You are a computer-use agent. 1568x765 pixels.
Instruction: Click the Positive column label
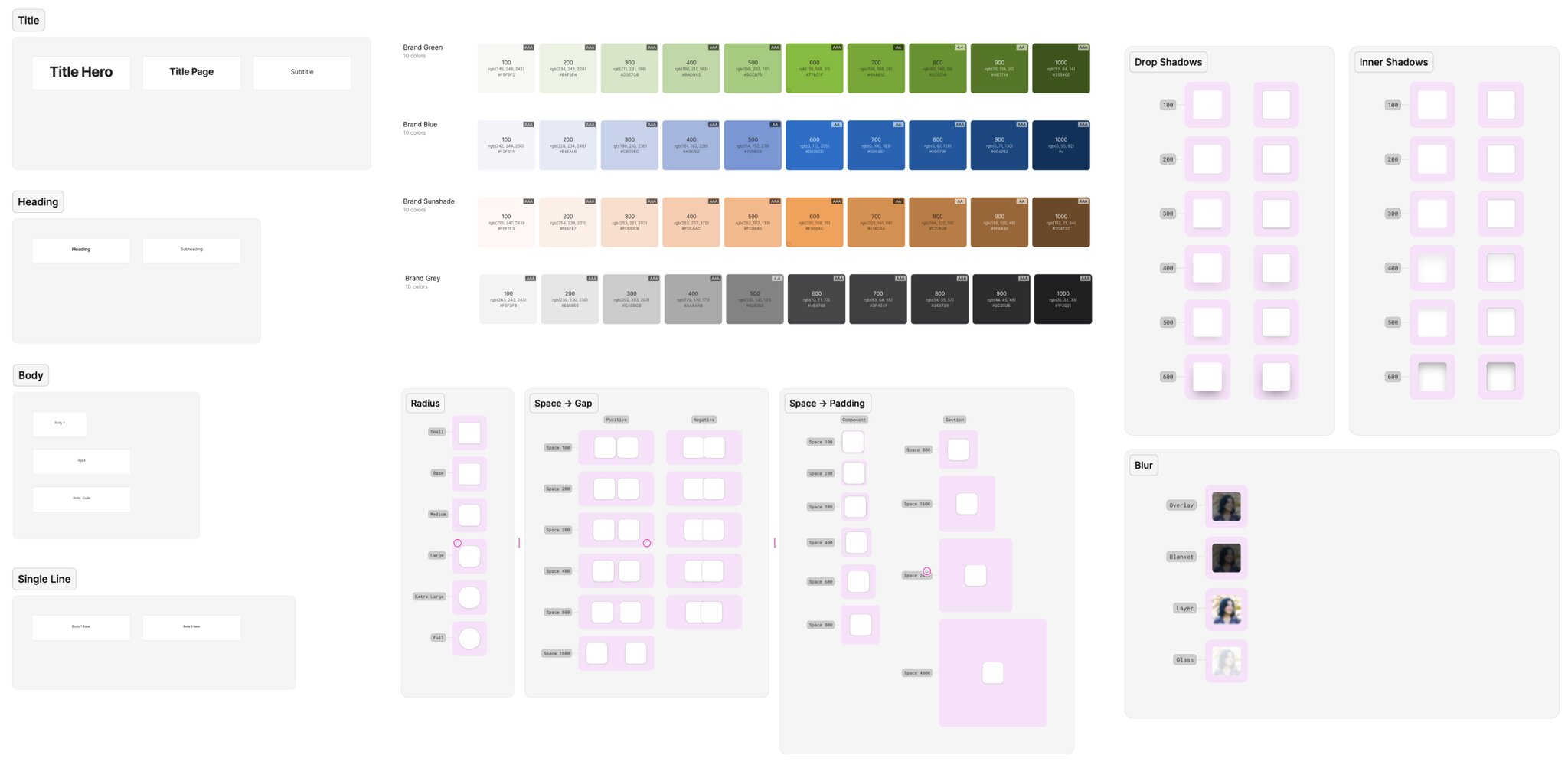pyautogui.click(x=616, y=420)
